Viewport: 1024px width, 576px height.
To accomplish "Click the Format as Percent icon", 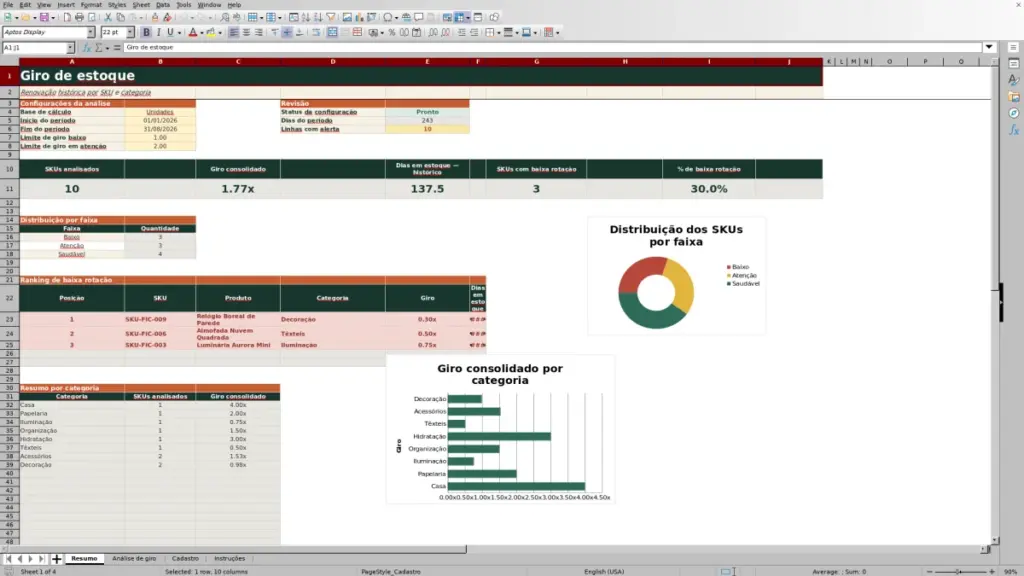I will (x=392, y=33).
